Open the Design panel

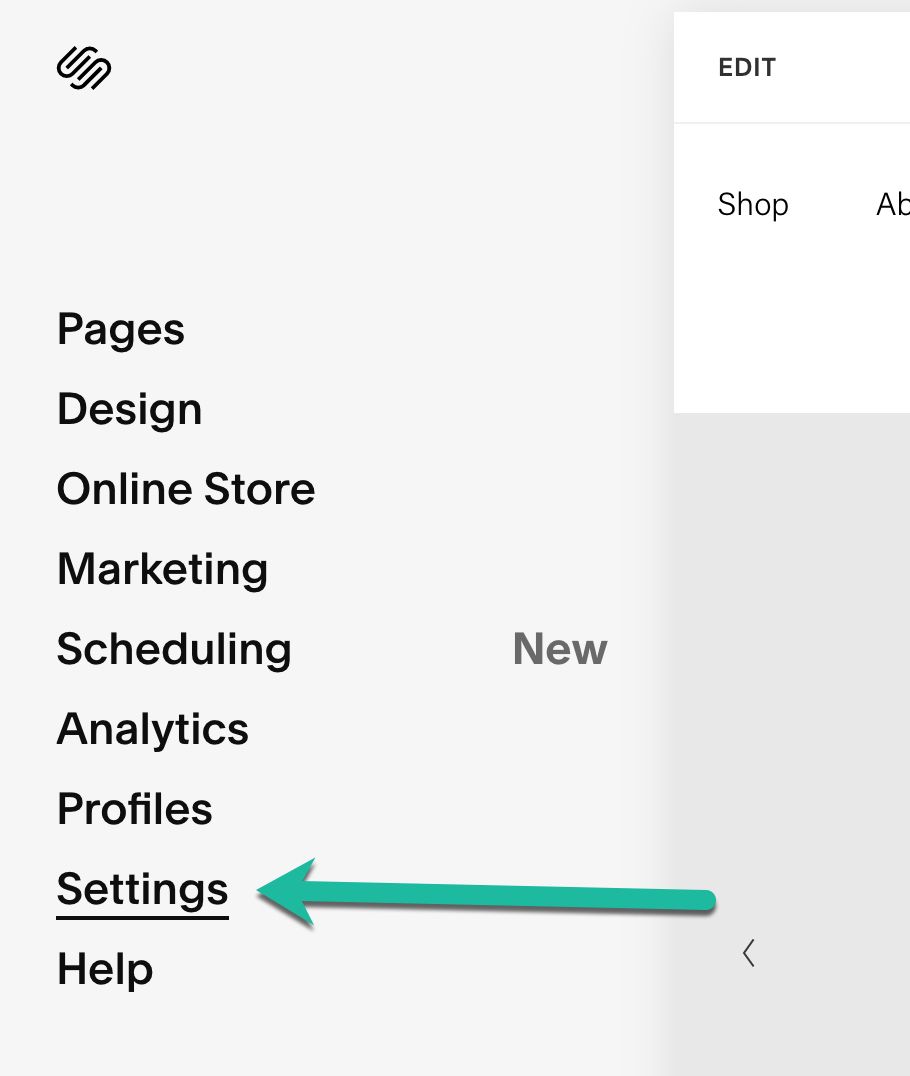click(130, 408)
